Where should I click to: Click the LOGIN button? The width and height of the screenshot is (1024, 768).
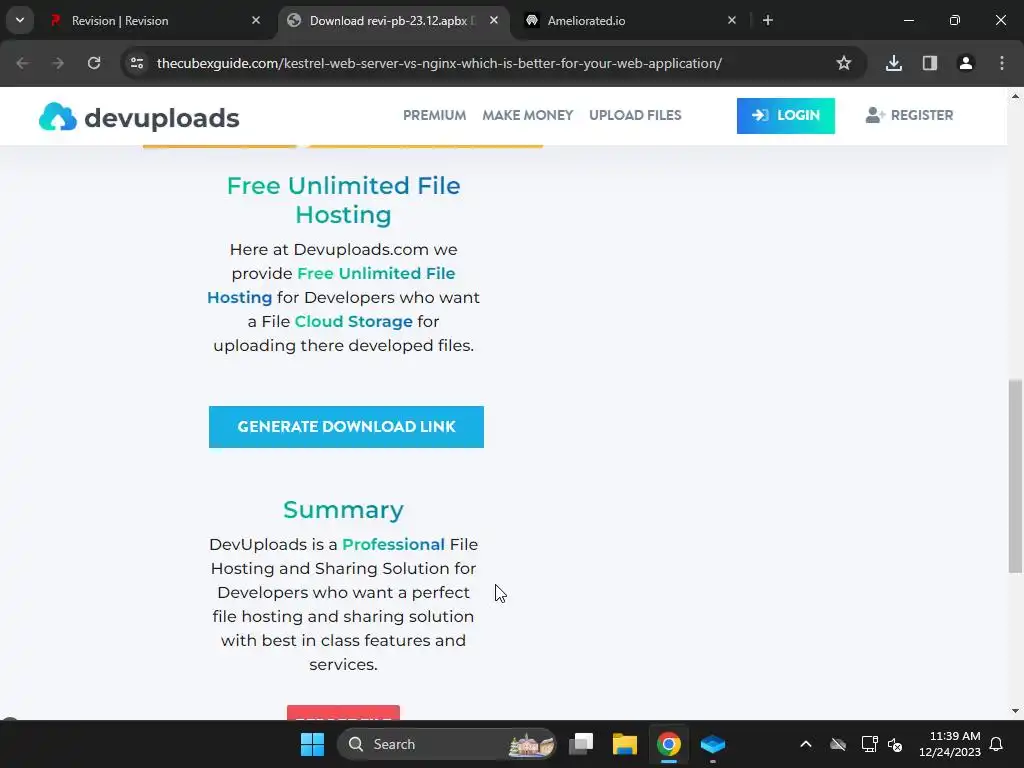pos(786,116)
